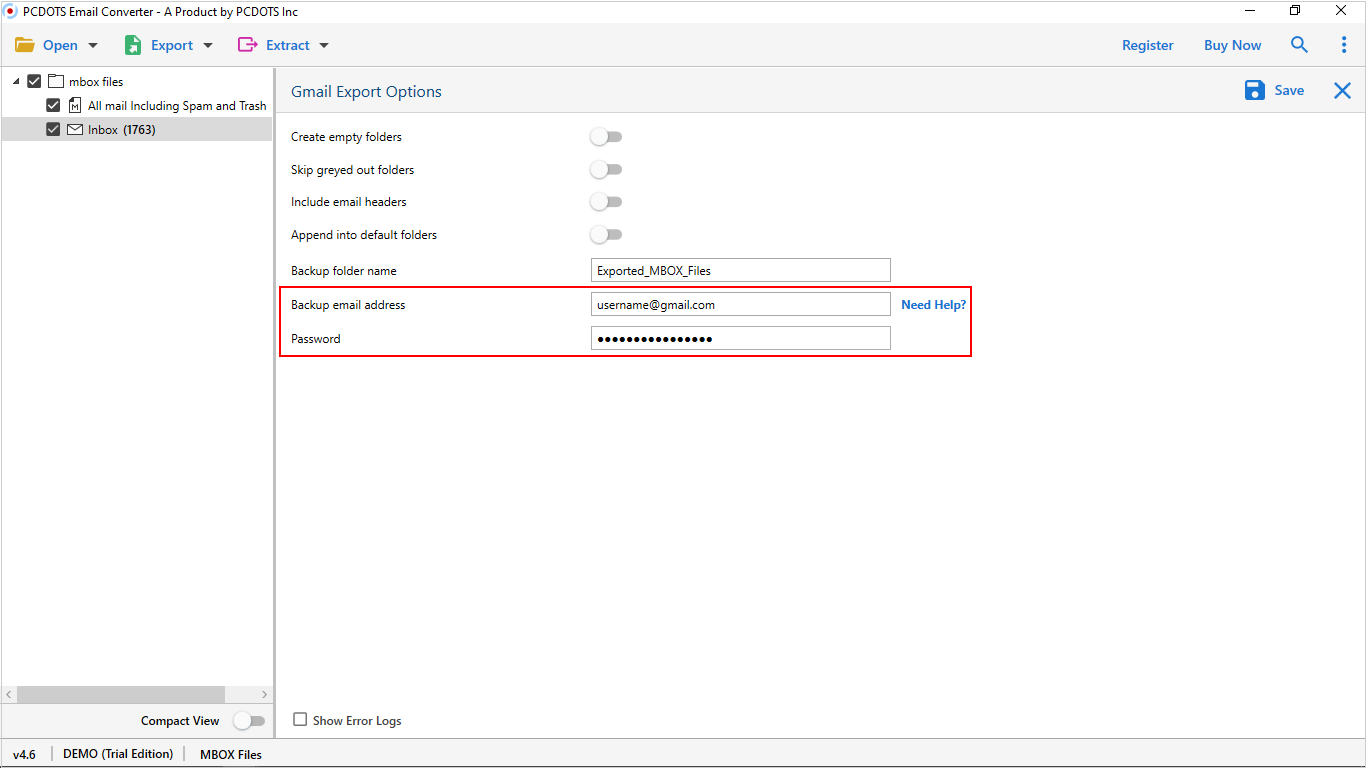Click the search magnifier icon
Screen dimensions: 1366x768
click(x=1299, y=45)
